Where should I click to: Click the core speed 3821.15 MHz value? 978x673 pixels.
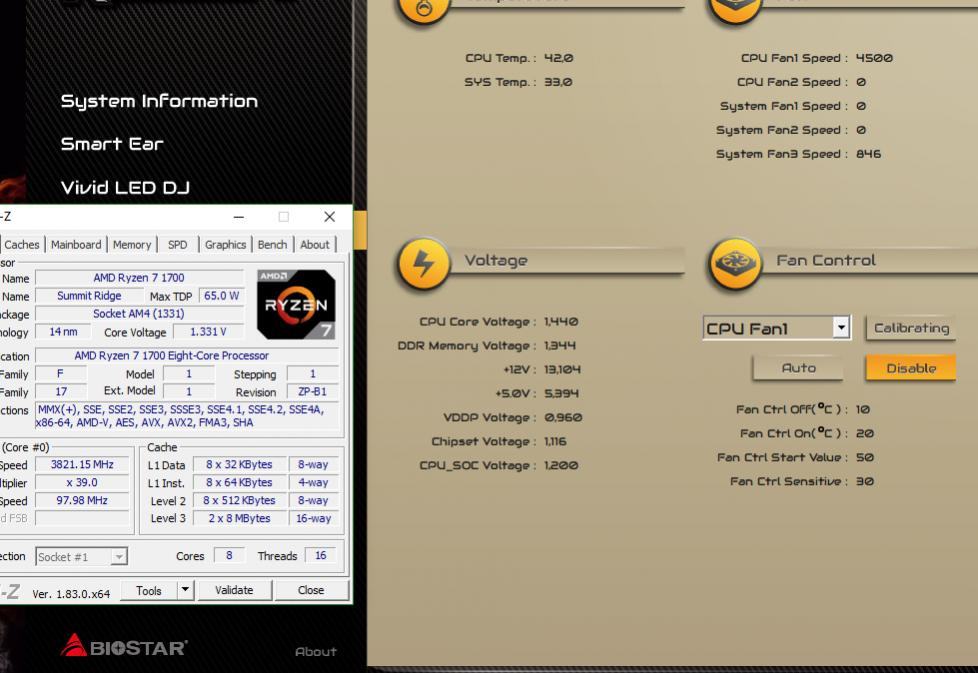click(82, 465)
